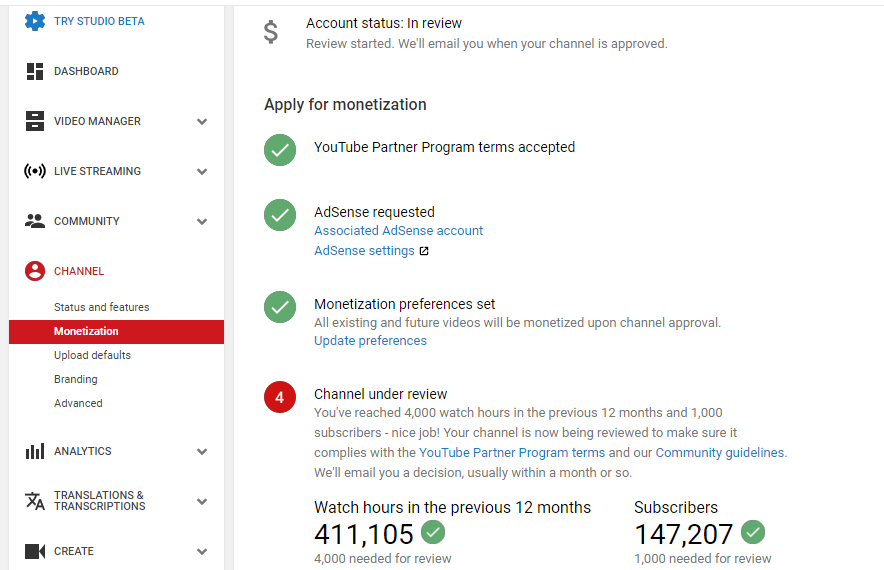Click the dollar sign account status icon

tap(271, 32)
